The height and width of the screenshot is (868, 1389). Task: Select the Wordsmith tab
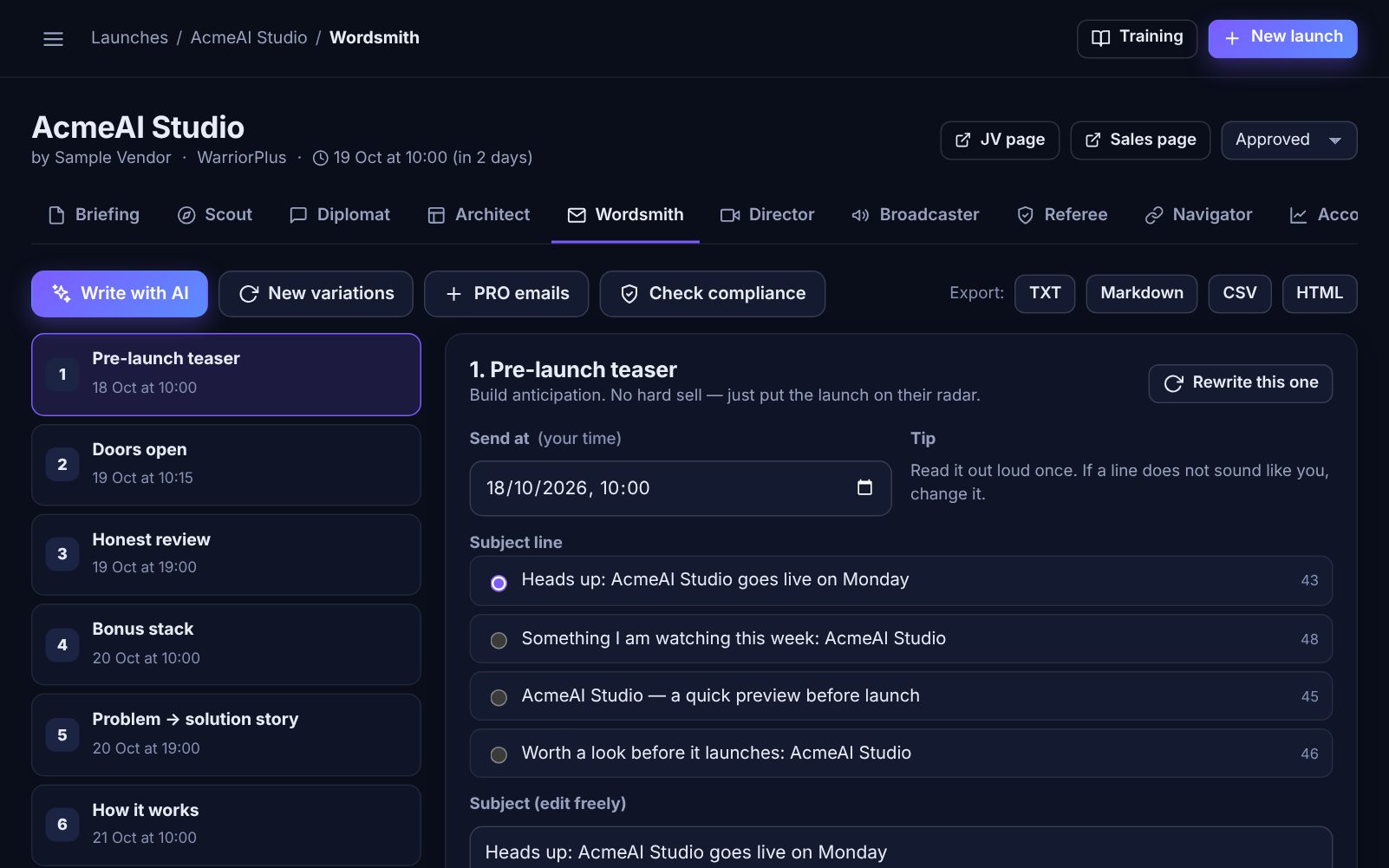625,215
